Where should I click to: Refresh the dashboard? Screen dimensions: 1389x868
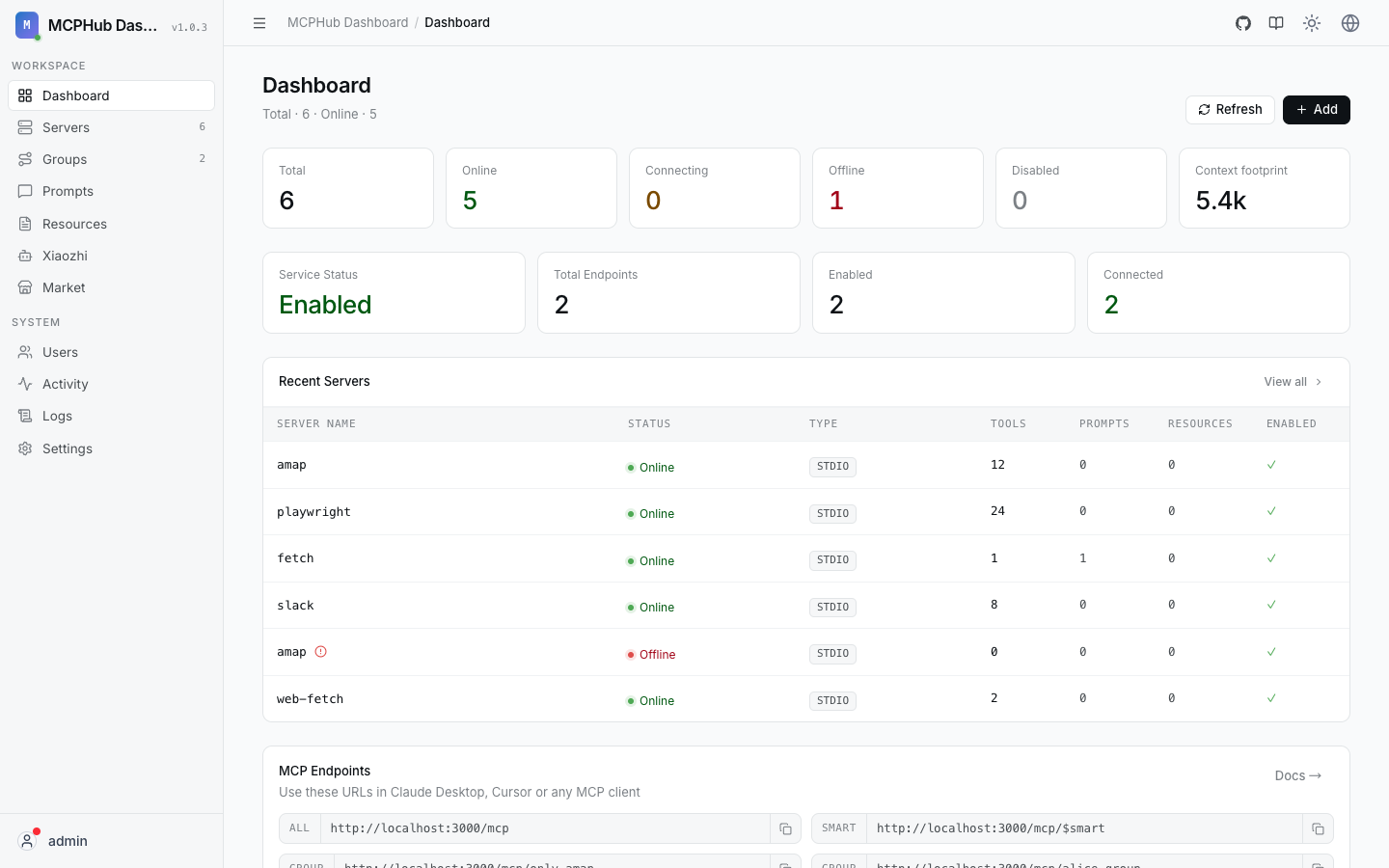pos(1230,110)
